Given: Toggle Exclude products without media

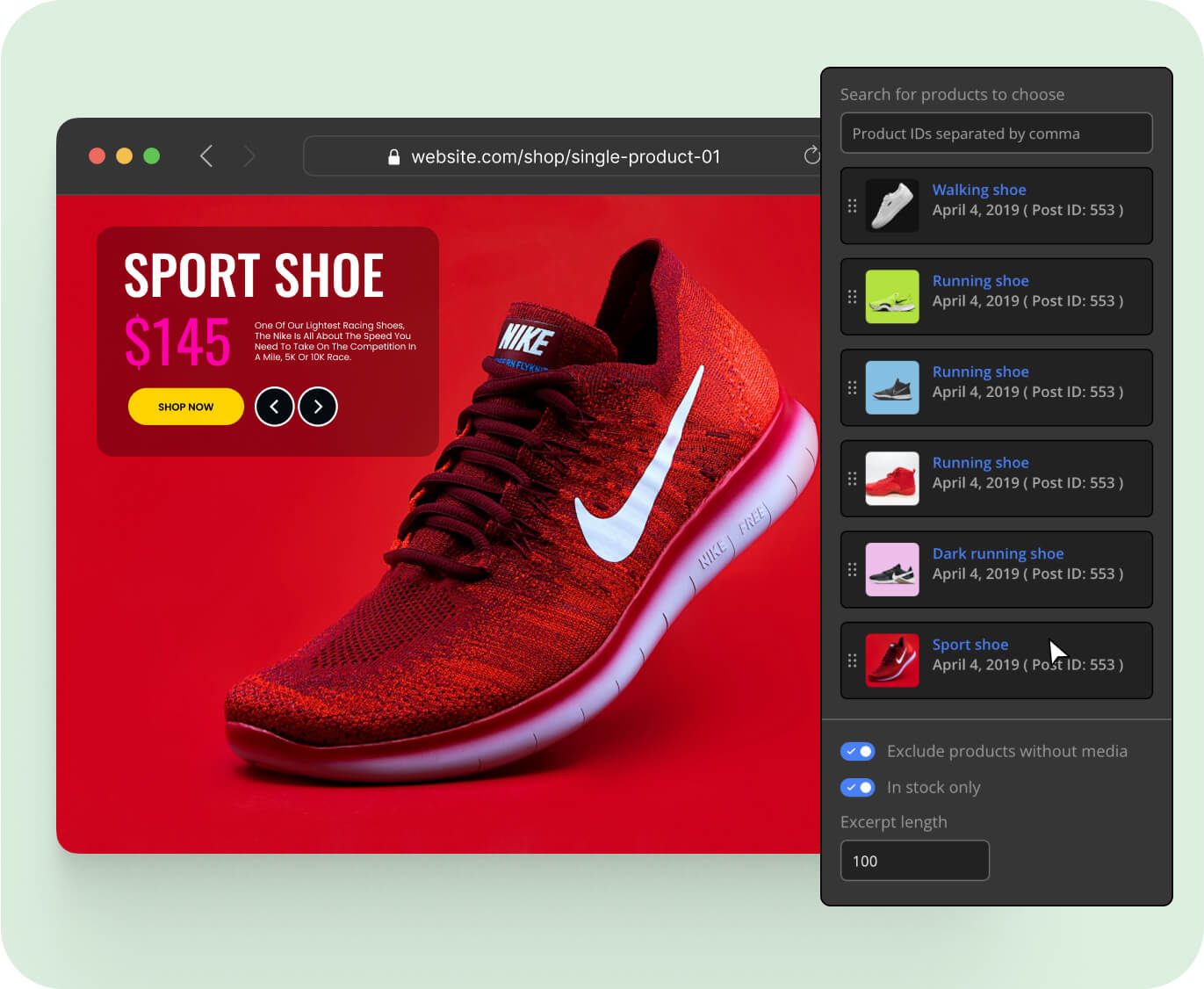Looking at the screenshot, I should coord(858,751).
